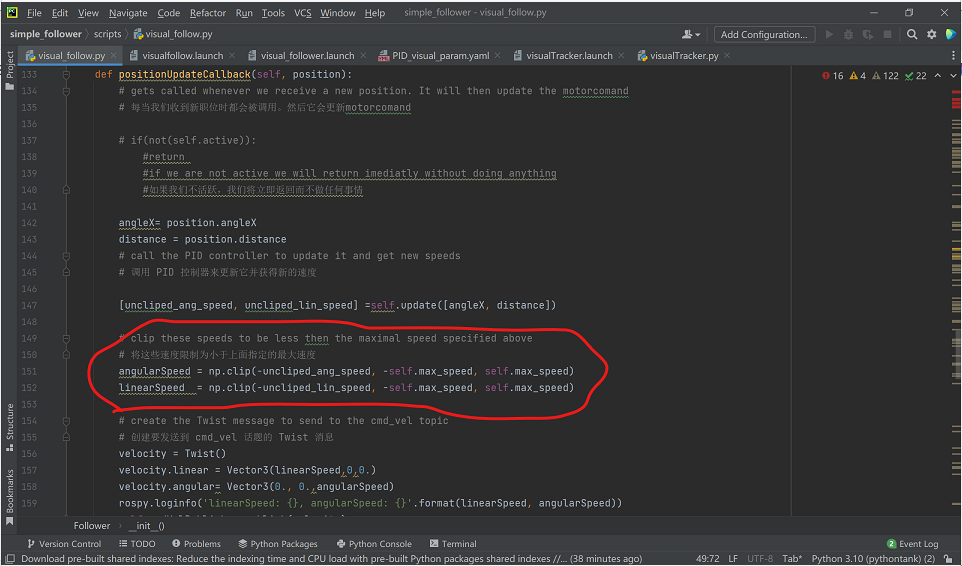Open the Refactor menu
Screen dimensions: 962x566
[207, 12]
